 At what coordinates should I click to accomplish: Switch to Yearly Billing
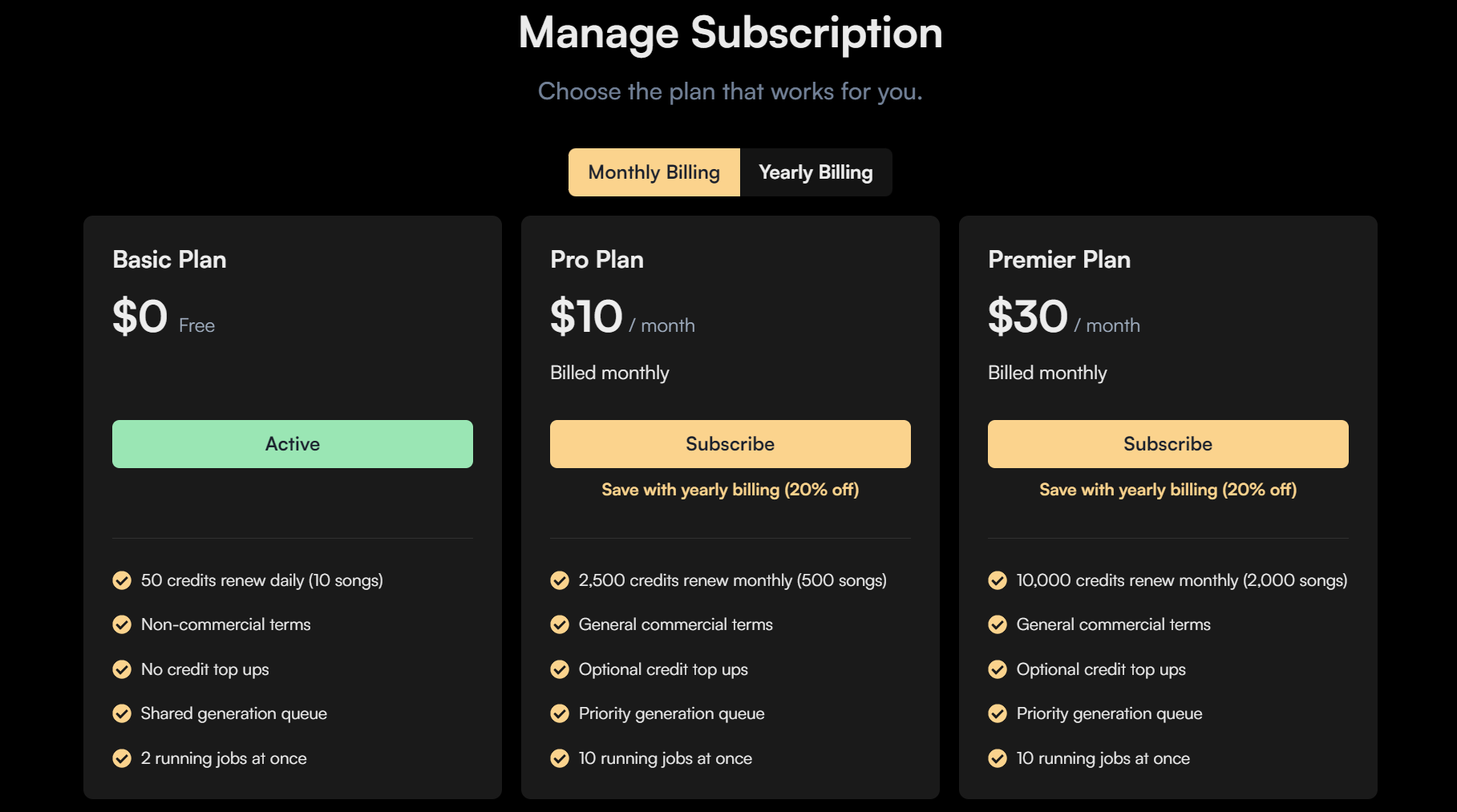[x=816, y=172]
